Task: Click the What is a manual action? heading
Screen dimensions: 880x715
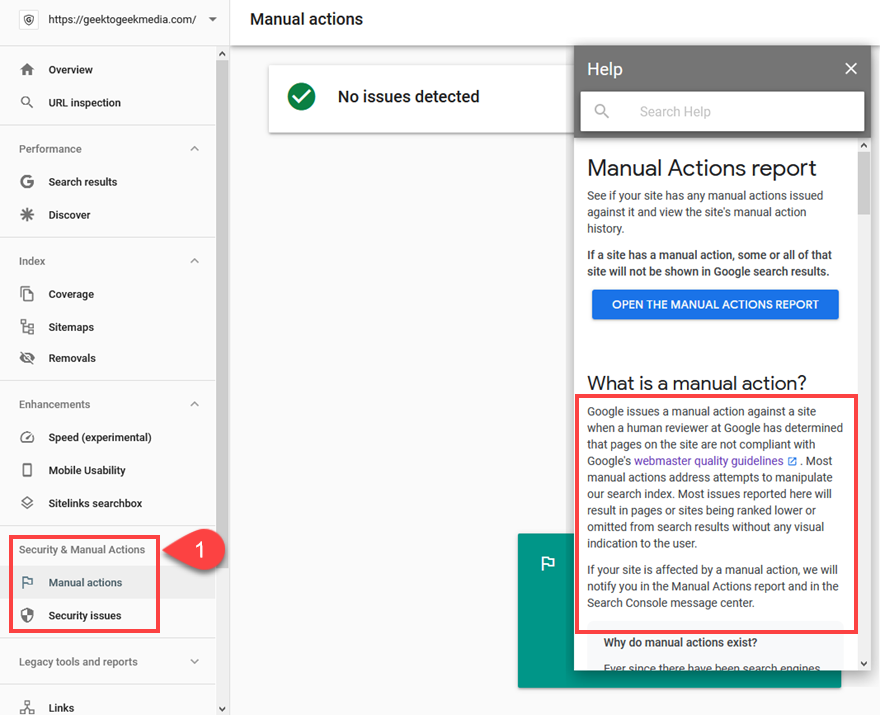Action: 696,383
